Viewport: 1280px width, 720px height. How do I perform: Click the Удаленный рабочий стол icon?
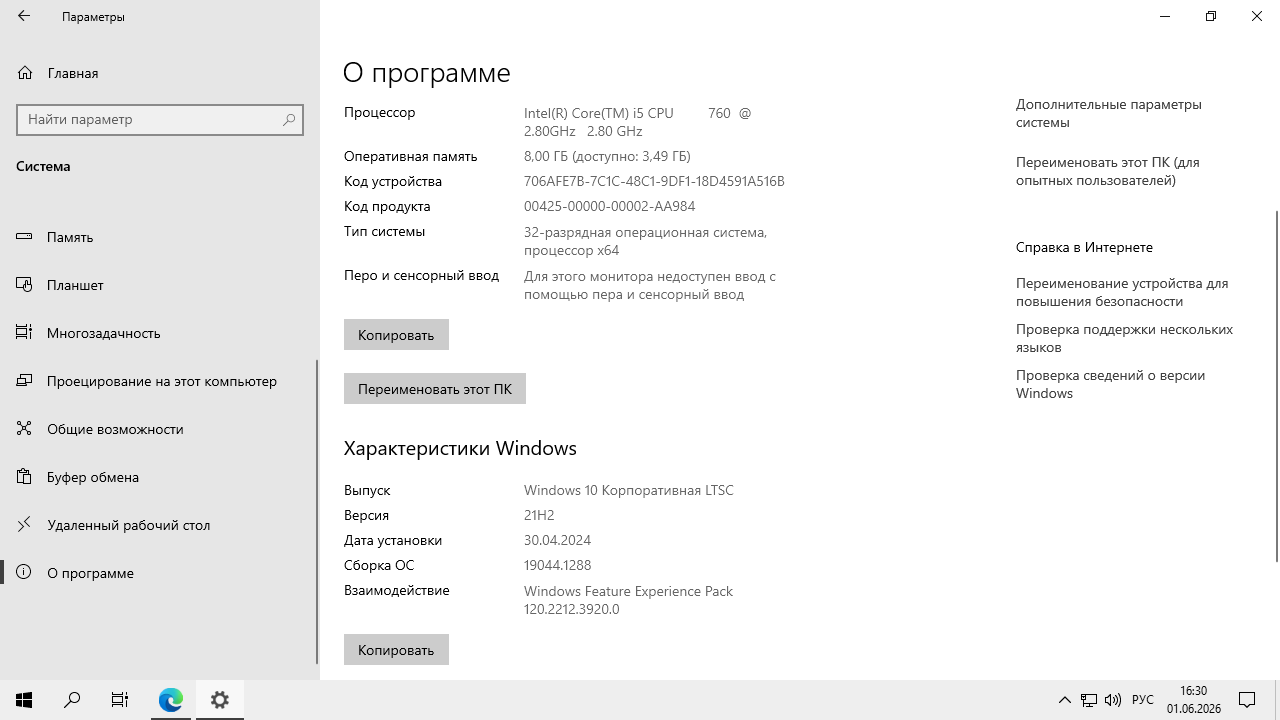tap(25, 525)
